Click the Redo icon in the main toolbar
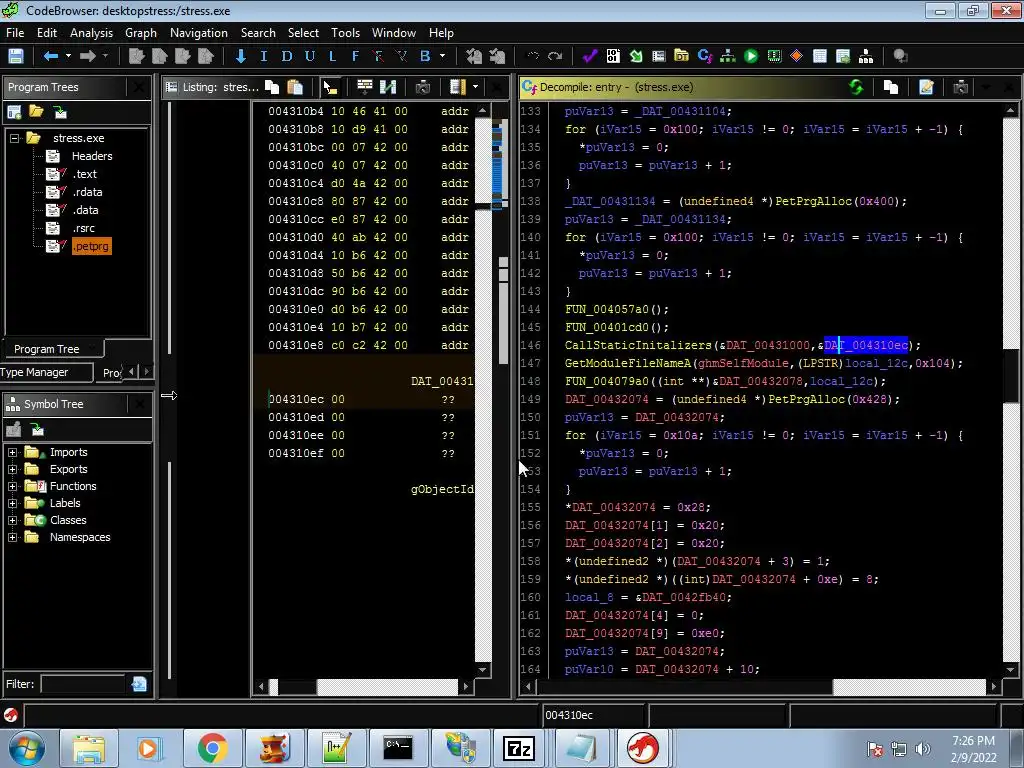Image resolution: width=1024 pixels, height=768 pixels. (x=555, y=56)
